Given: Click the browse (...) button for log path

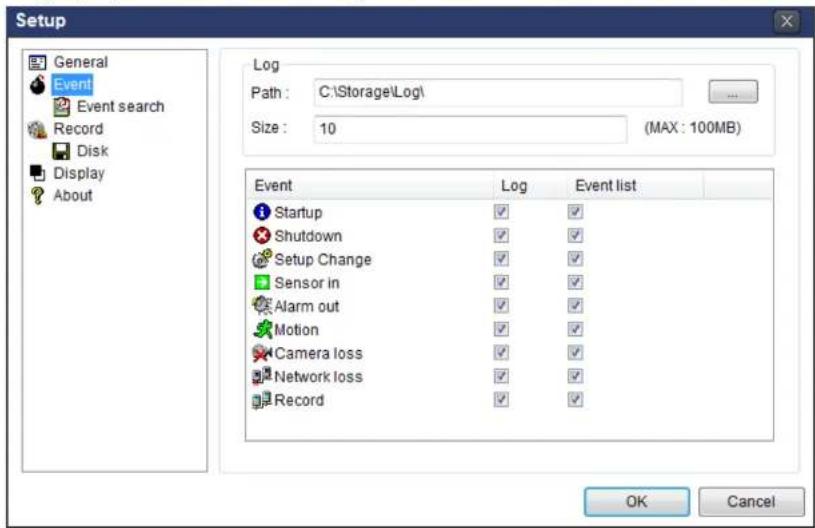Looking at the screenshot, I should pyautogui.click(x=733, y=92).
